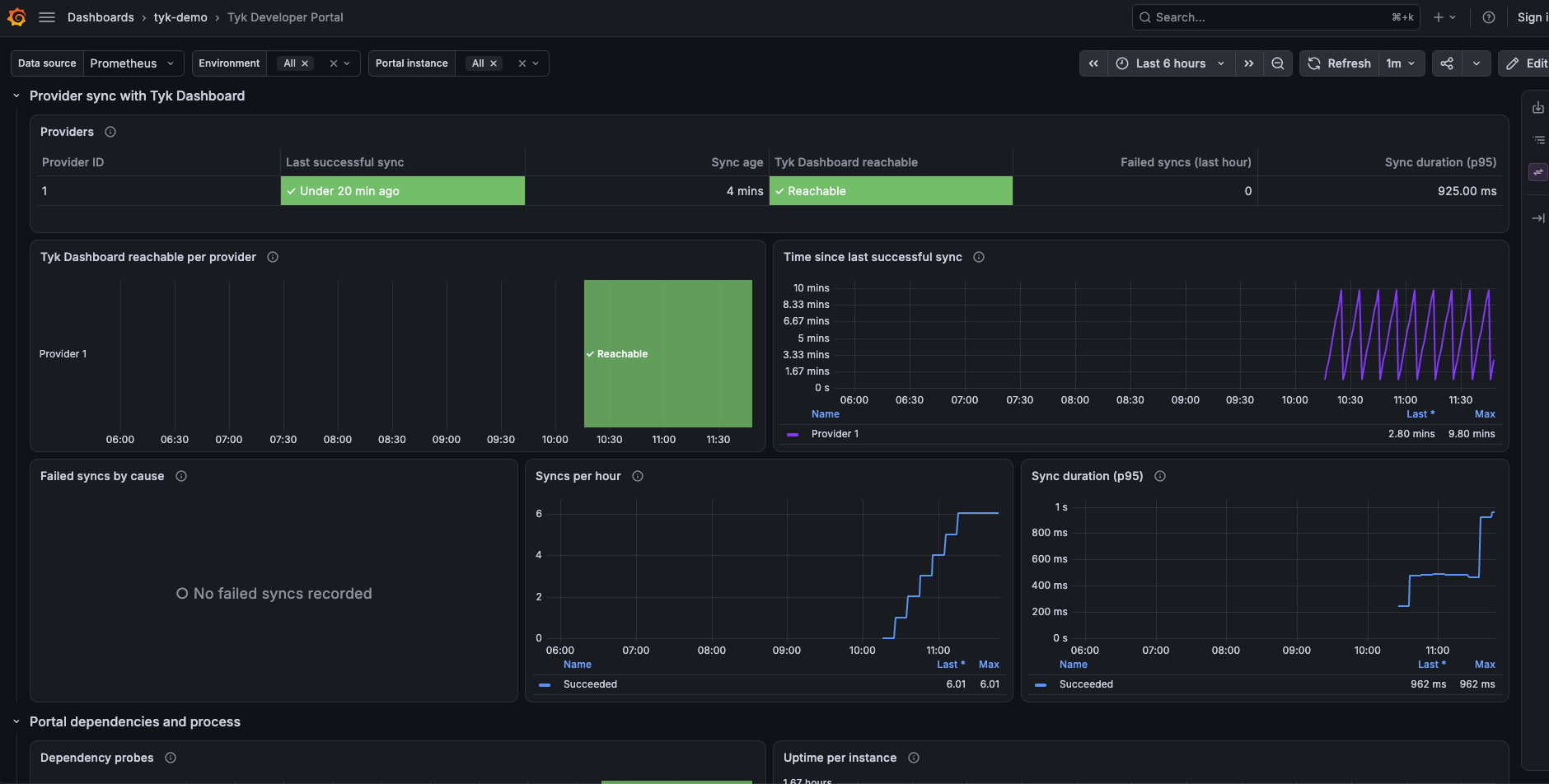The image size is (1549, 784).
Task: Click the share dashboard icon
Action: click(1447, 63)
